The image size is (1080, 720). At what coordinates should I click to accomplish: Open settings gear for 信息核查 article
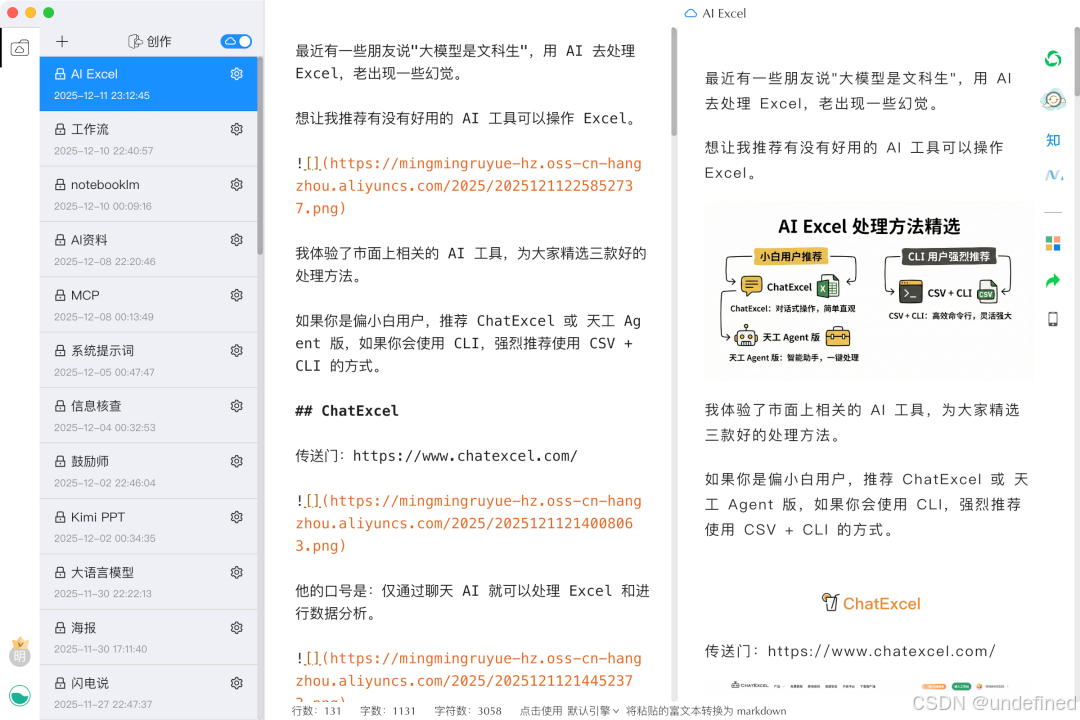pos(236,406)
